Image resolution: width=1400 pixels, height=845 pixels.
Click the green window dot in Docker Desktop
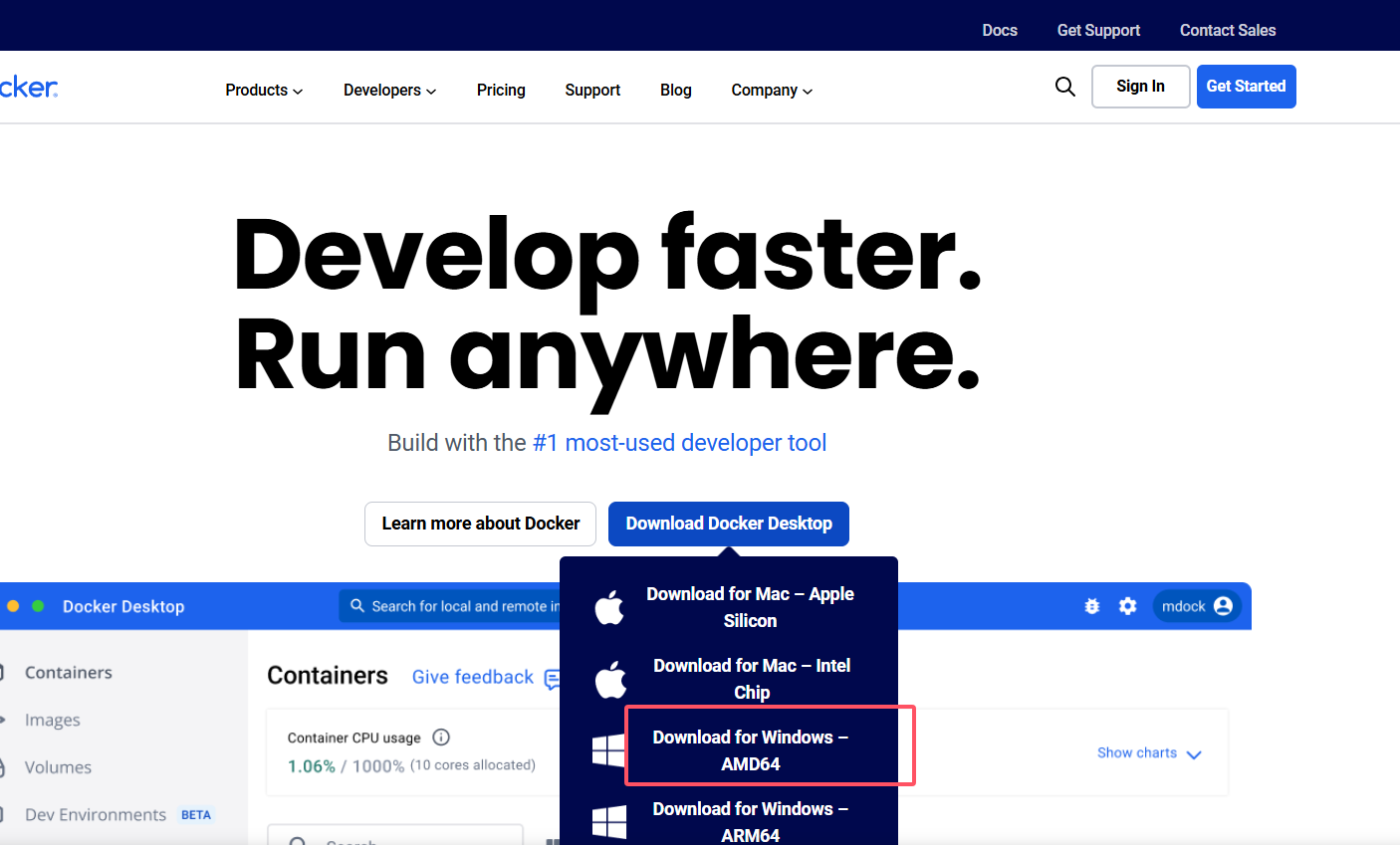coord(38,606)
